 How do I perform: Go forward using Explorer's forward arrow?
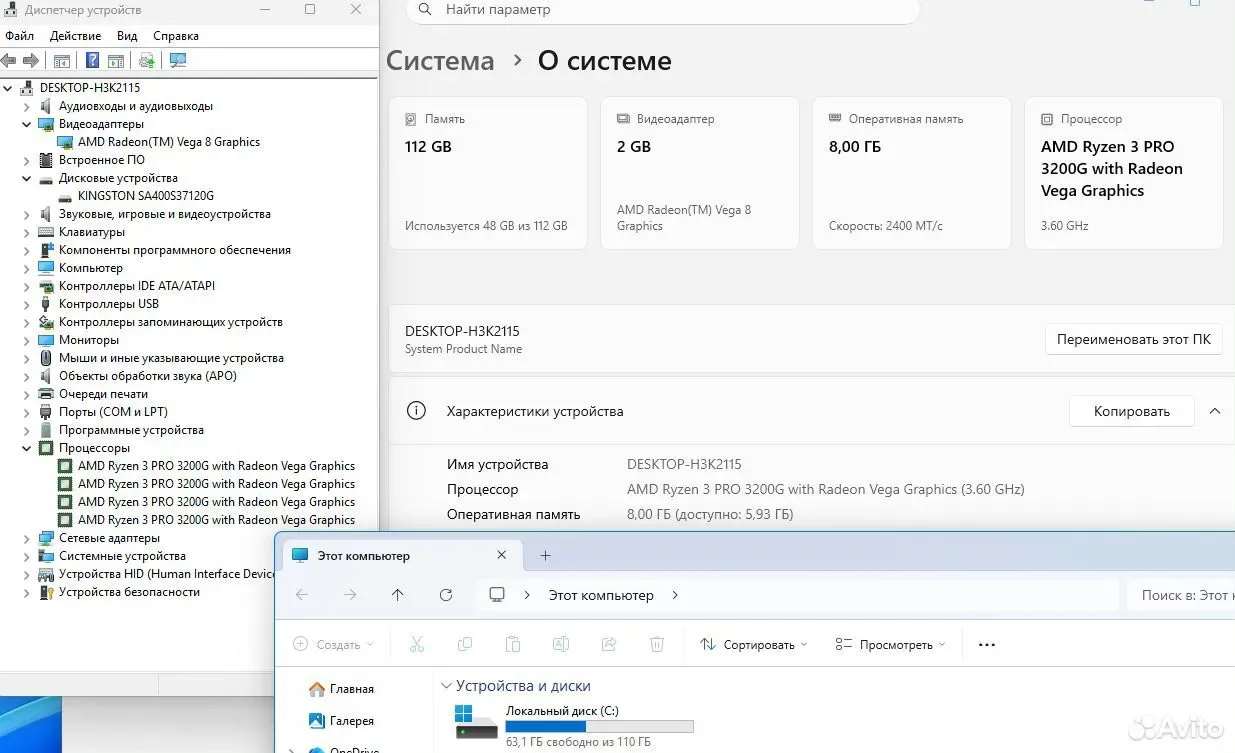click(x=350, y=595)
